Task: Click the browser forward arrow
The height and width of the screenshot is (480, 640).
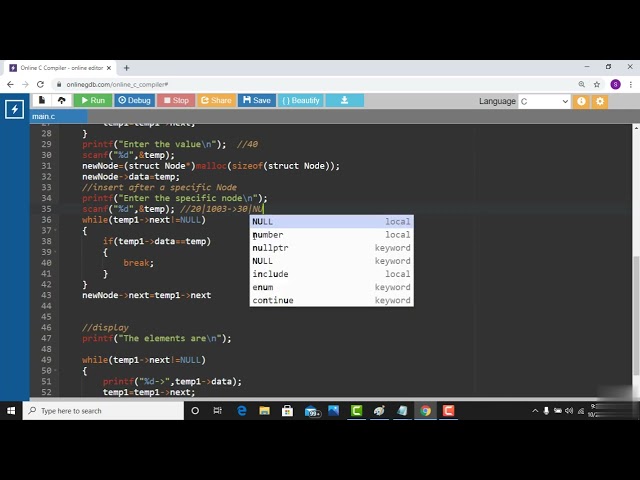Action: [x=25, y=84]
